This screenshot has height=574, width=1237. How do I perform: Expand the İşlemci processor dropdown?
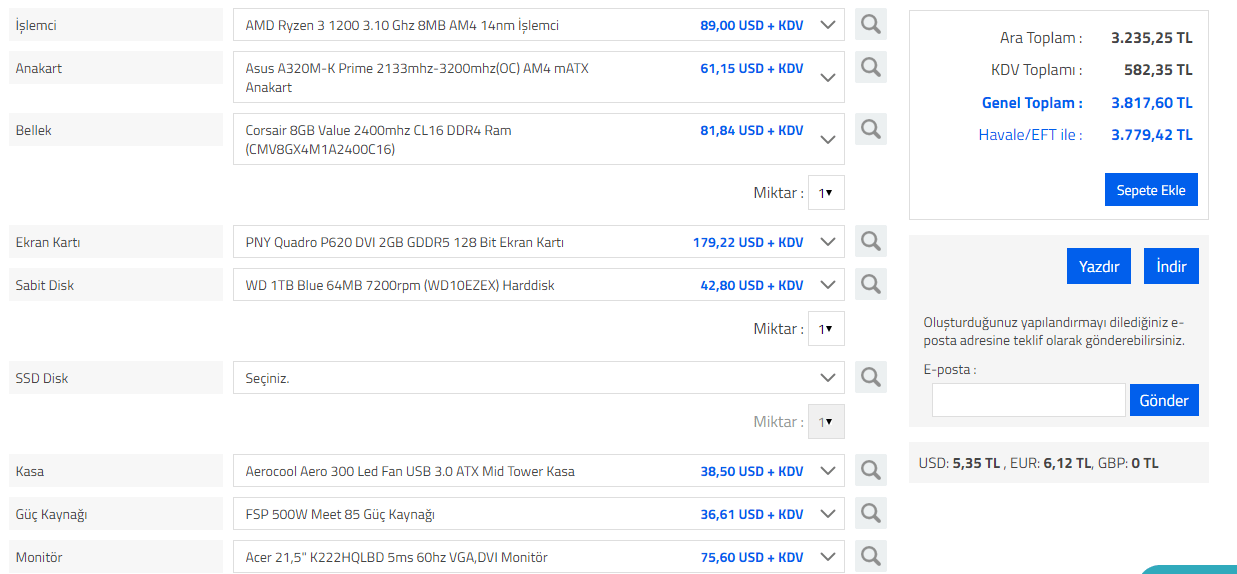[539, 25]
